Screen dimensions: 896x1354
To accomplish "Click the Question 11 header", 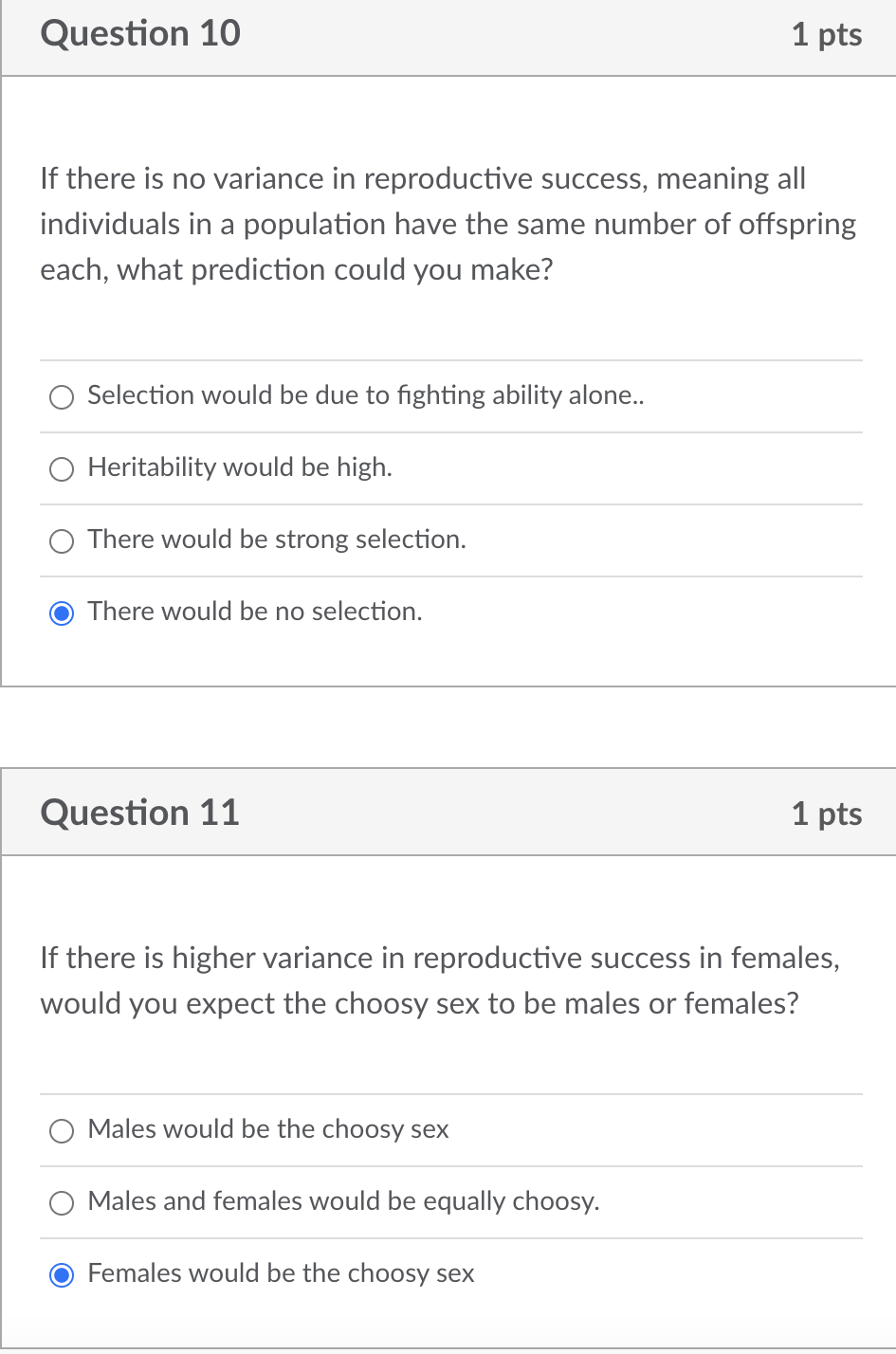I will coord(139,813).
